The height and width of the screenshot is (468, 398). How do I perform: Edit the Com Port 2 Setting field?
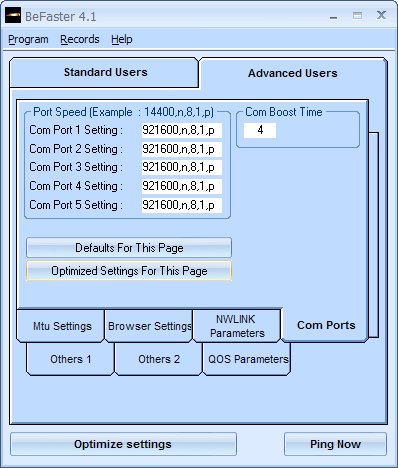click(x=182, y=149)
